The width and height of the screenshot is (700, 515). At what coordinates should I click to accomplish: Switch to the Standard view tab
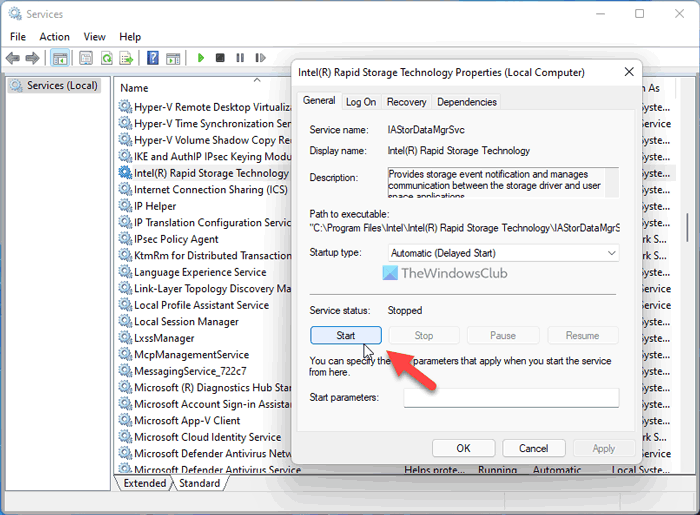(200, 483)
